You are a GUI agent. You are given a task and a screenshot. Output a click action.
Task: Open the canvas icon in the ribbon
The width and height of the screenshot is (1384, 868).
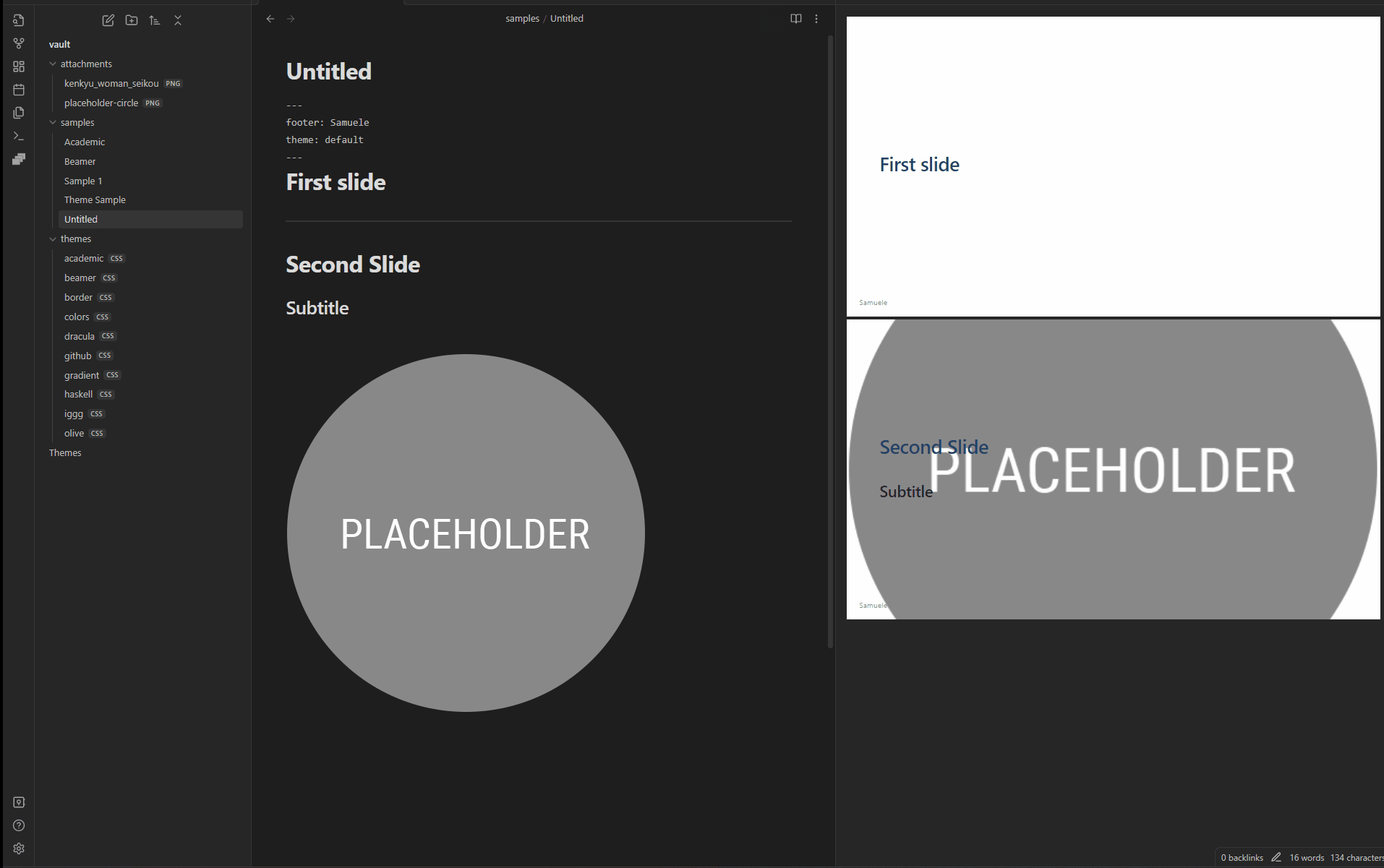[x=19, y=66]
